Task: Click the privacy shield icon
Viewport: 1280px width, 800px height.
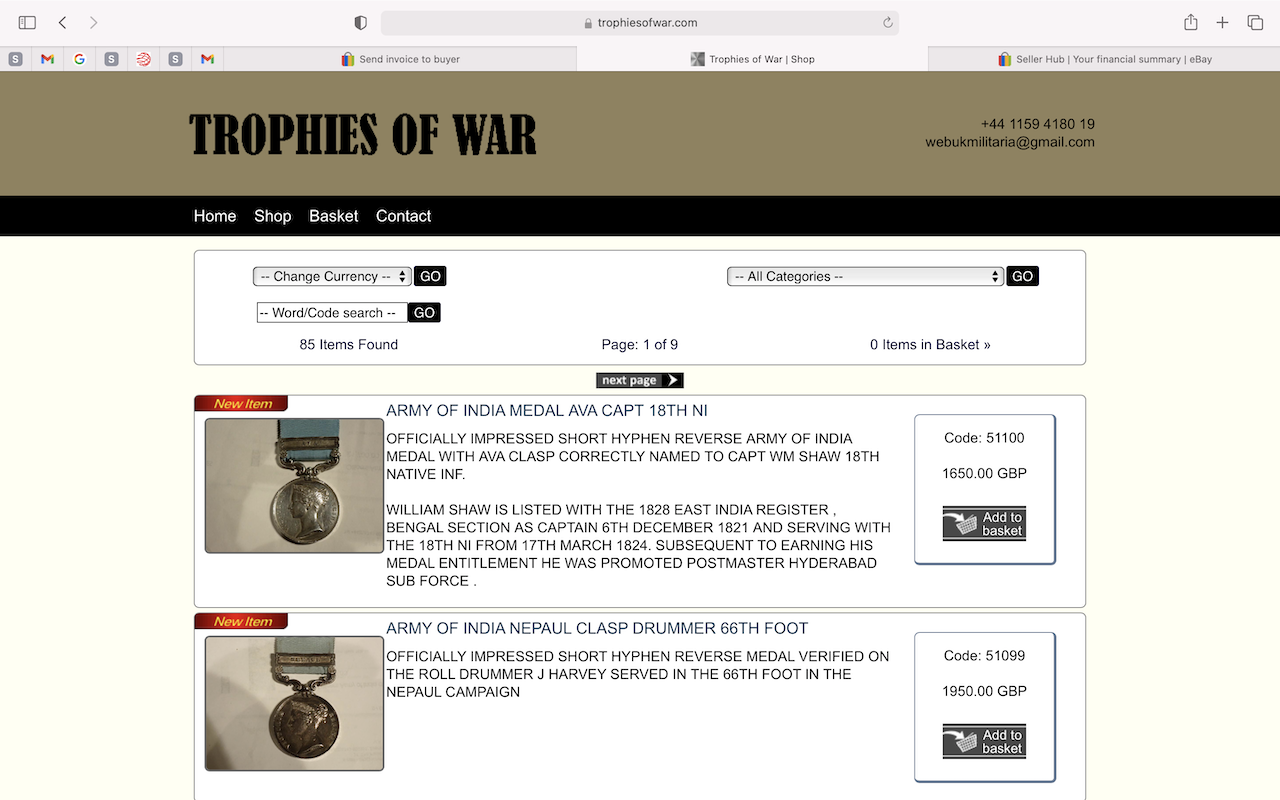Action: [361, 22]
